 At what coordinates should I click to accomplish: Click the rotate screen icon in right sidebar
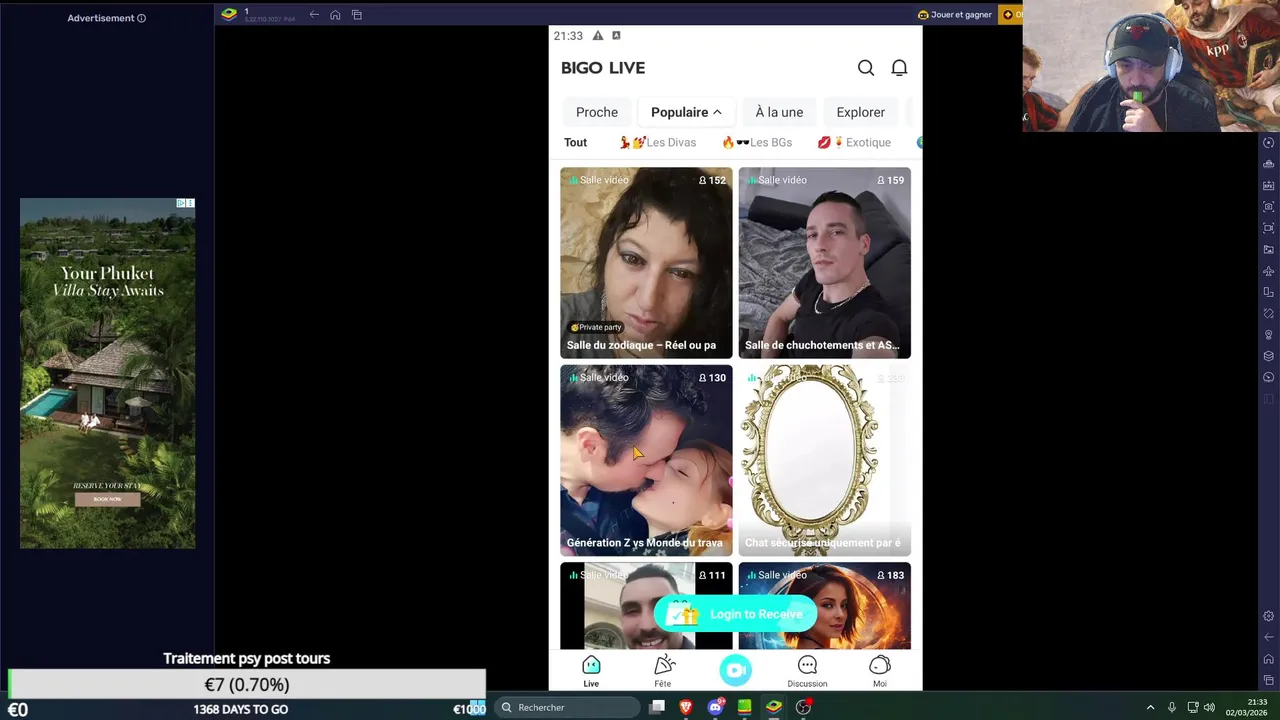click(1269, 292)
